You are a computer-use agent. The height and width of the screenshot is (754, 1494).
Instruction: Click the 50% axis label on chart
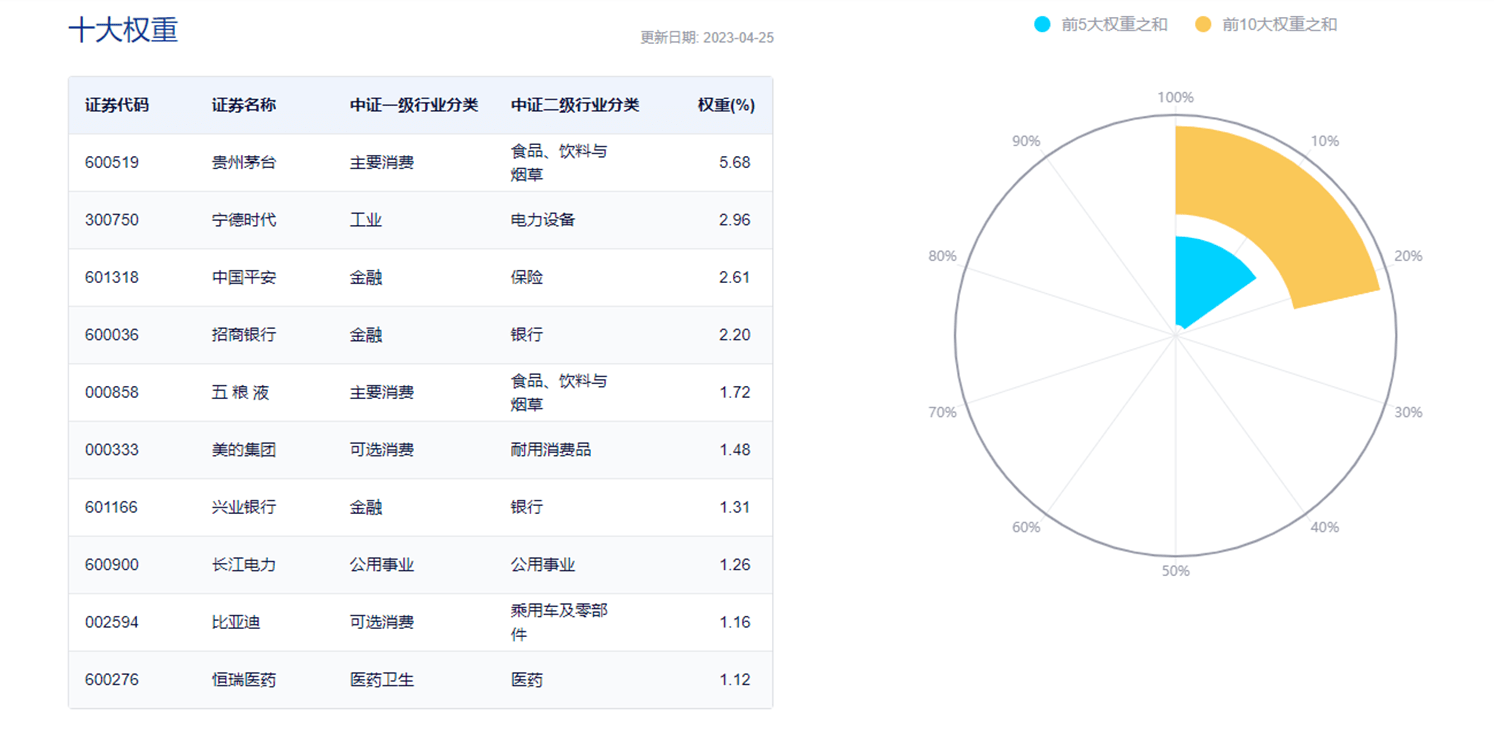coord(1175,571)
